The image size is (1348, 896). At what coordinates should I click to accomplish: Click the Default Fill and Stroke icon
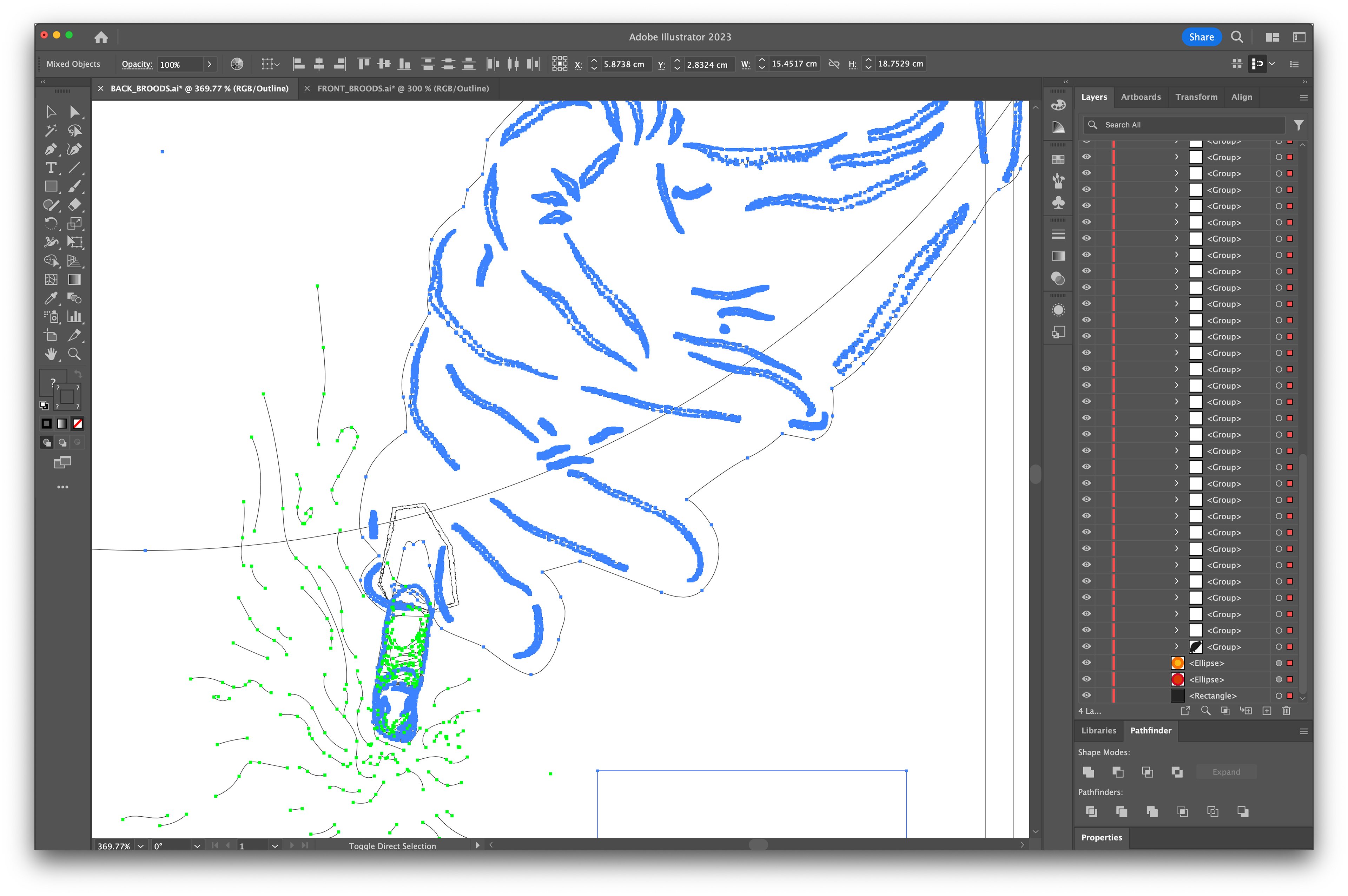(x=44, y=405)
